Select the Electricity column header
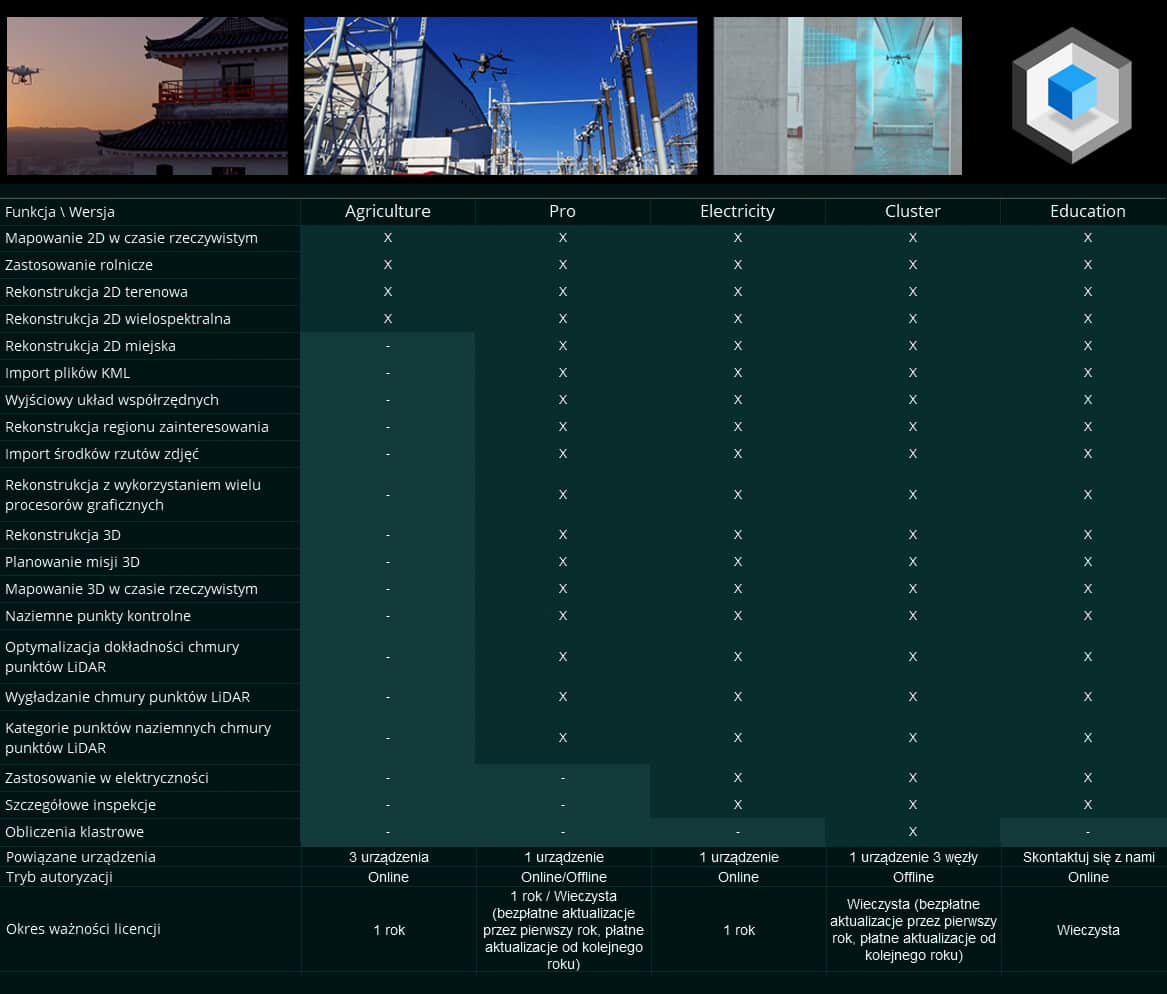 737,211
